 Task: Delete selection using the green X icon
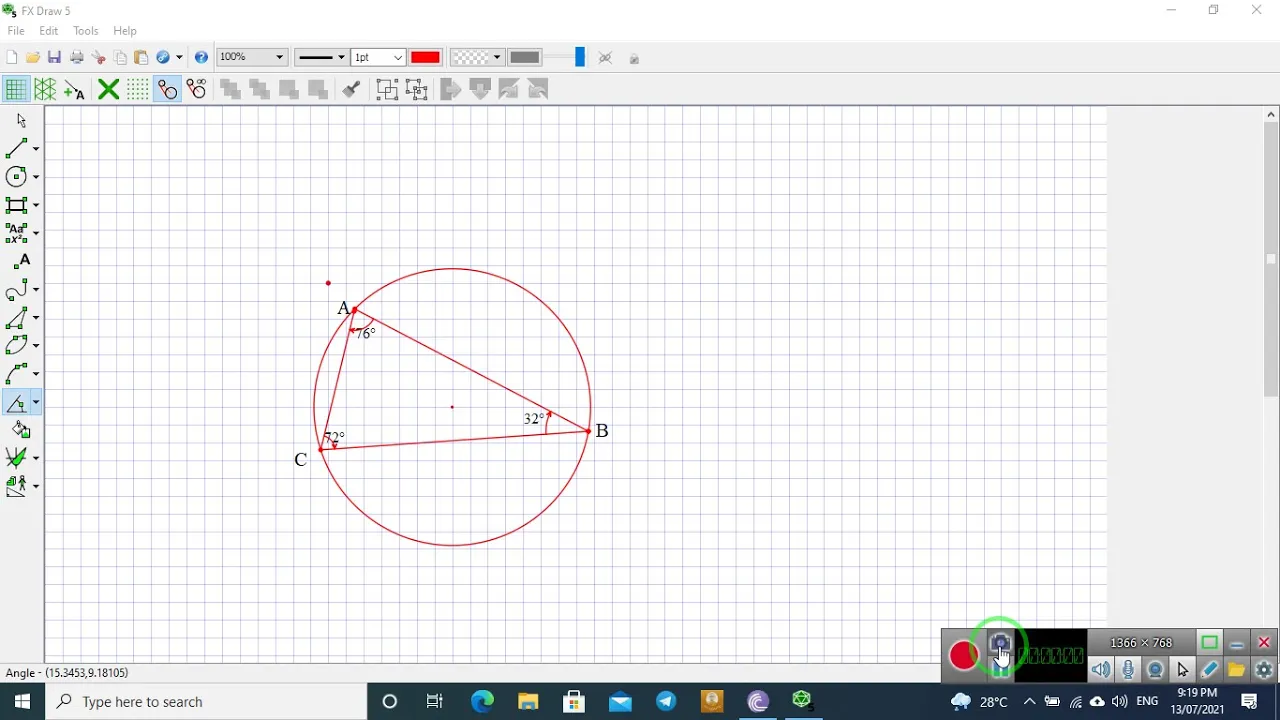pyautogui.click(x=108, y=90)
